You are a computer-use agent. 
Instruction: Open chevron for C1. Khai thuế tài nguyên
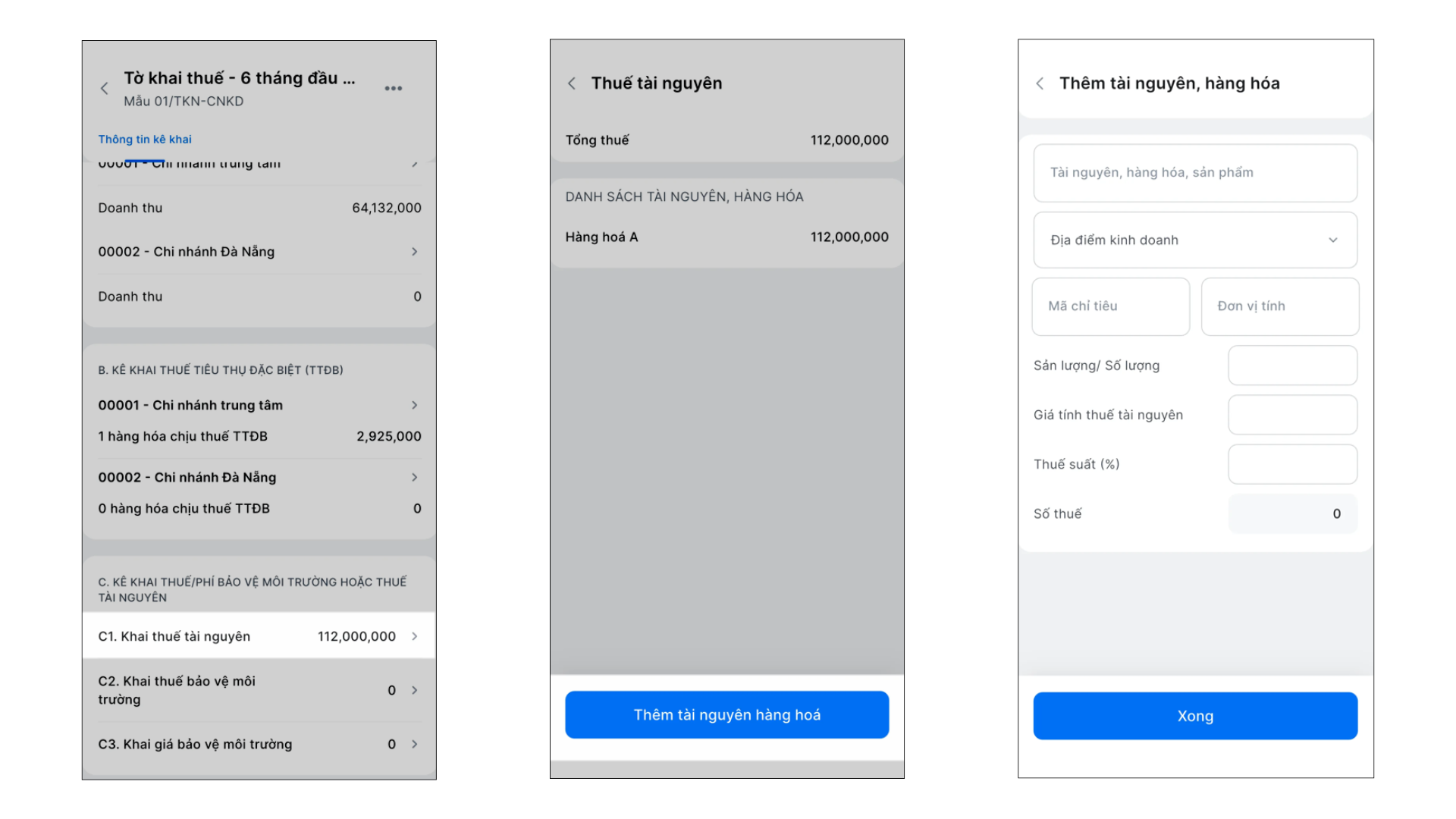click(x=415, y=636)
